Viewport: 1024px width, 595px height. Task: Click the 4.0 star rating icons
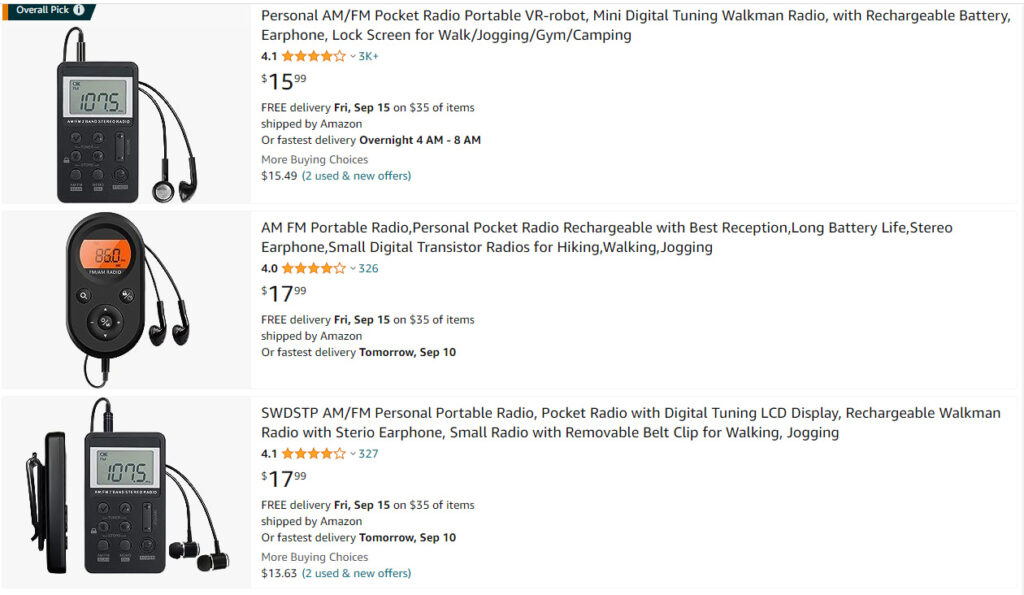313,268
